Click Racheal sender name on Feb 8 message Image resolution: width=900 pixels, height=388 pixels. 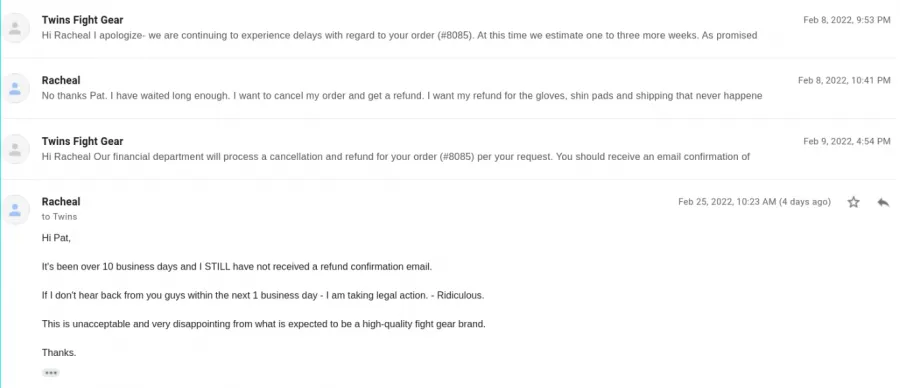point(61,80)
